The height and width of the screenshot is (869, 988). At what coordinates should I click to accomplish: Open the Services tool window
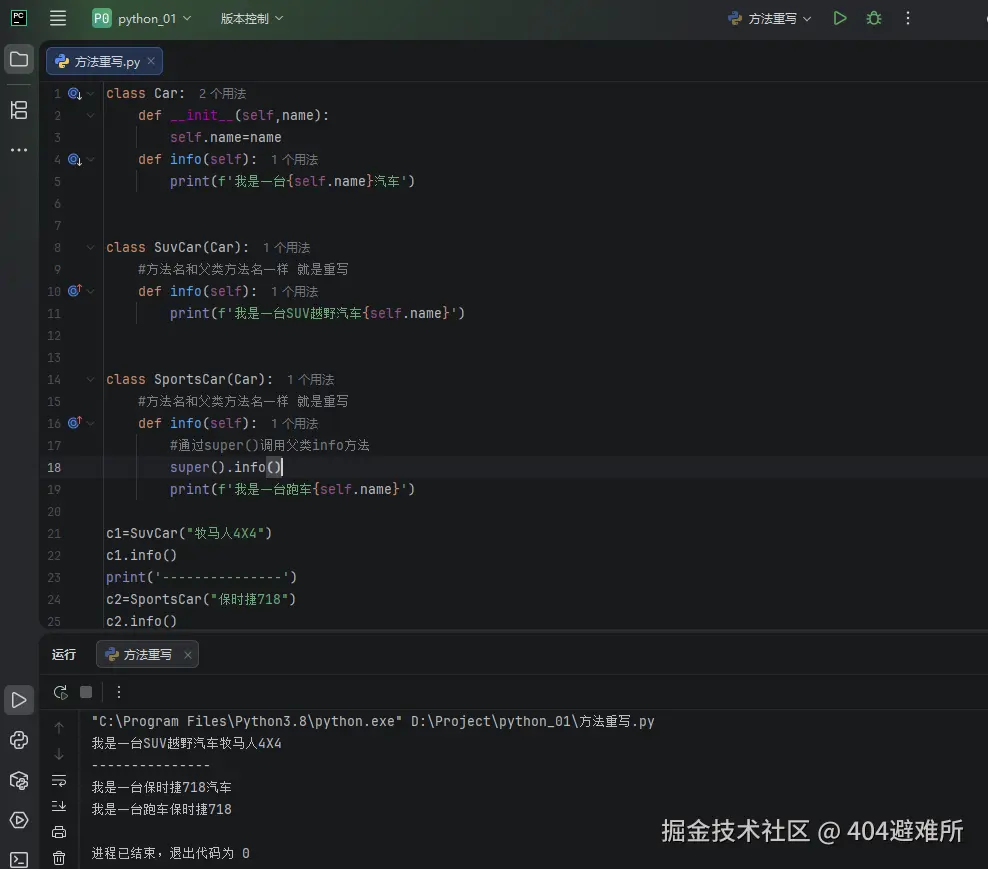pos(19,820)
